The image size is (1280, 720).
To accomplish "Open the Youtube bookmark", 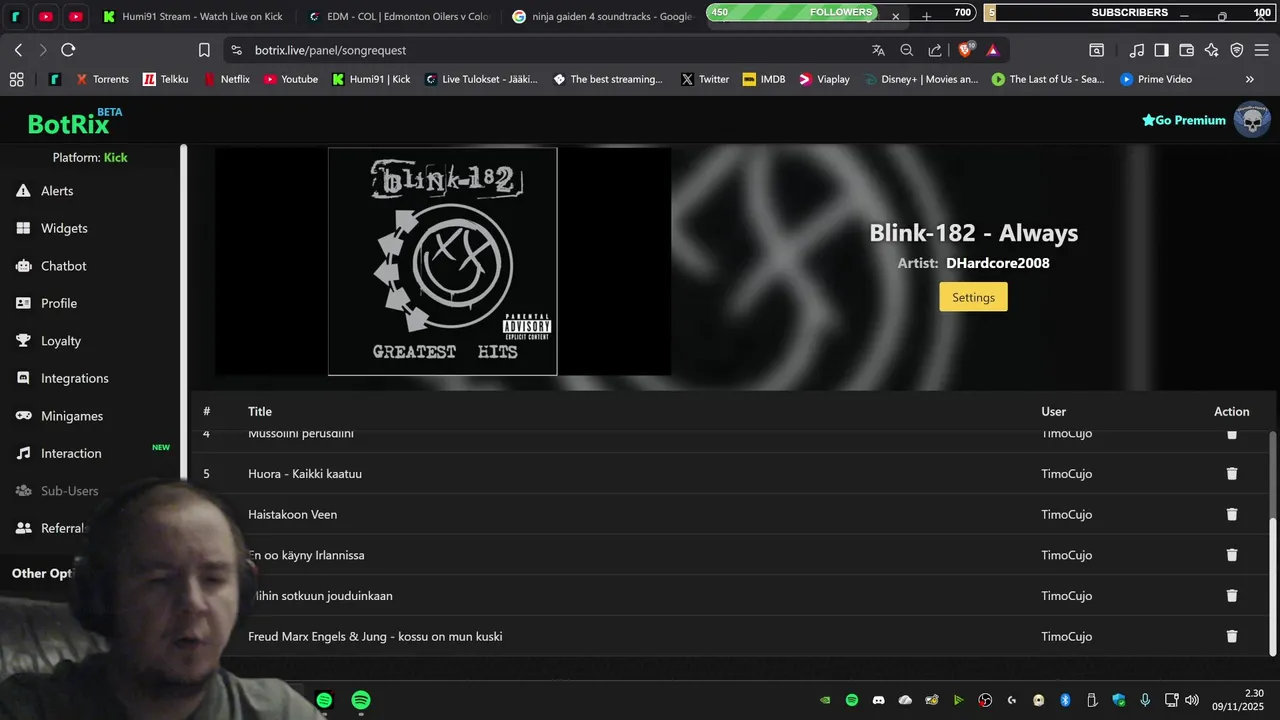I will click(291, 79).
